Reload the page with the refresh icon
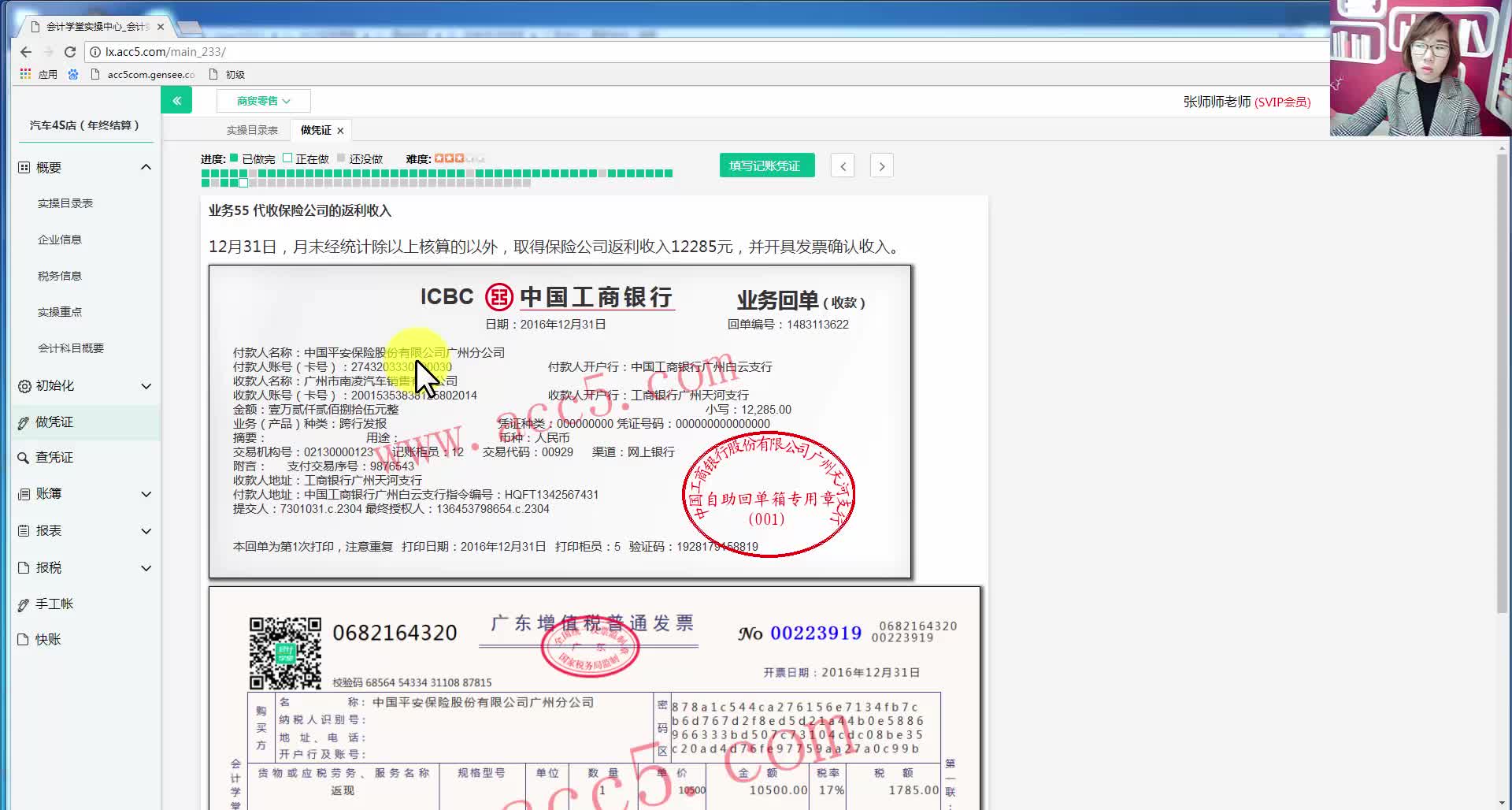This screenshot has height=810, width=1512. 70,52
